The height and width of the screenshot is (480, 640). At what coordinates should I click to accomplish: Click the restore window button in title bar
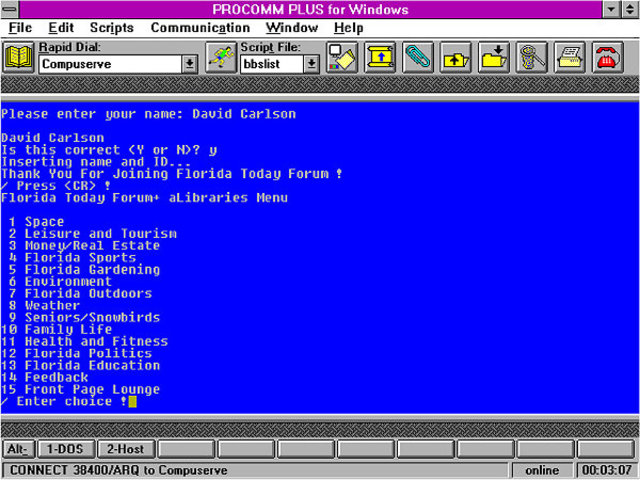tap(630, 9)
